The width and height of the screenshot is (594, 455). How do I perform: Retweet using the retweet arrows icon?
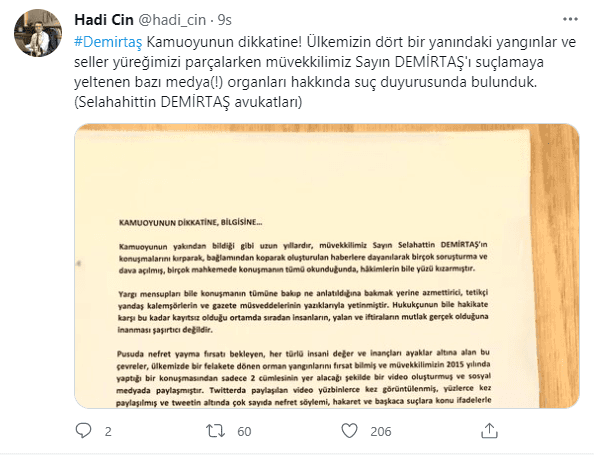216,431
